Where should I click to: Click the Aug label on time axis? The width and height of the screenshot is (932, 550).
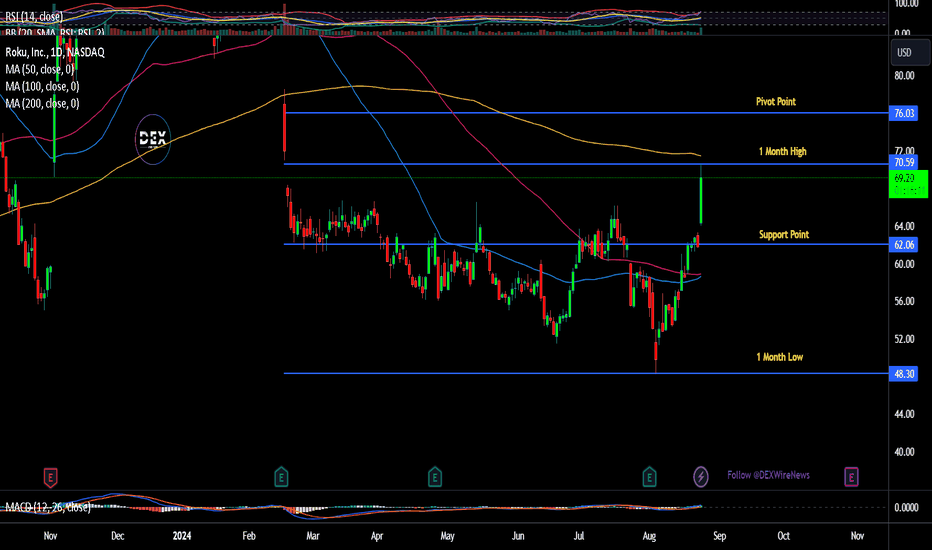point(649,536)
